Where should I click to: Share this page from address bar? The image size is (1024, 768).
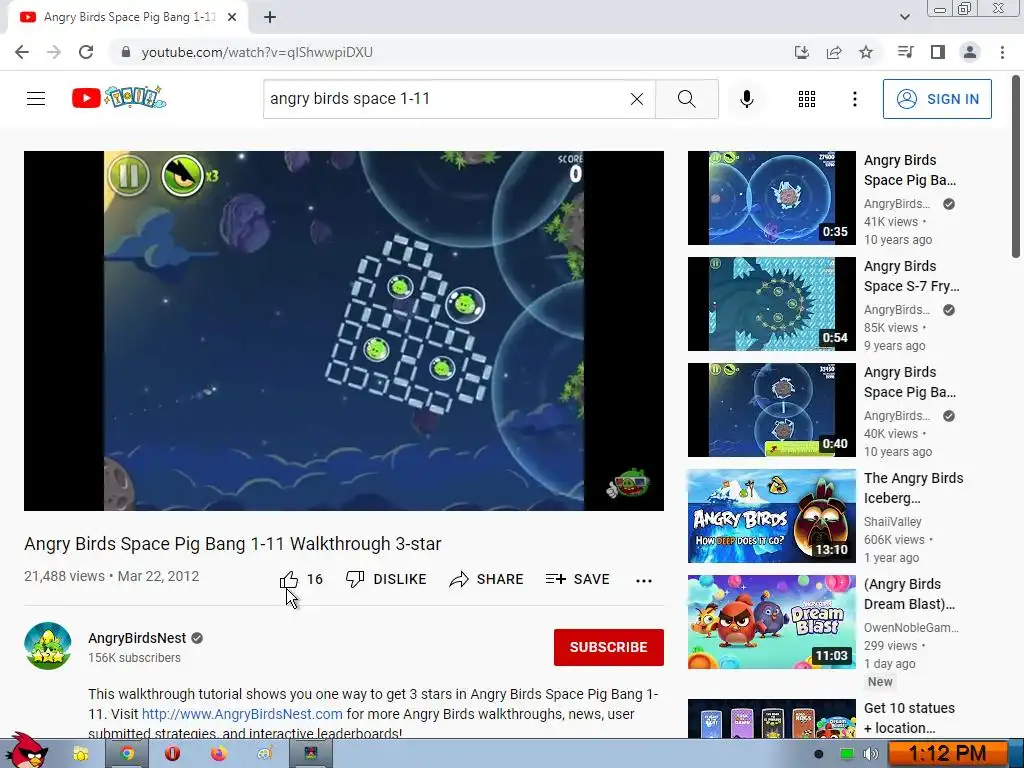point(834,52)
